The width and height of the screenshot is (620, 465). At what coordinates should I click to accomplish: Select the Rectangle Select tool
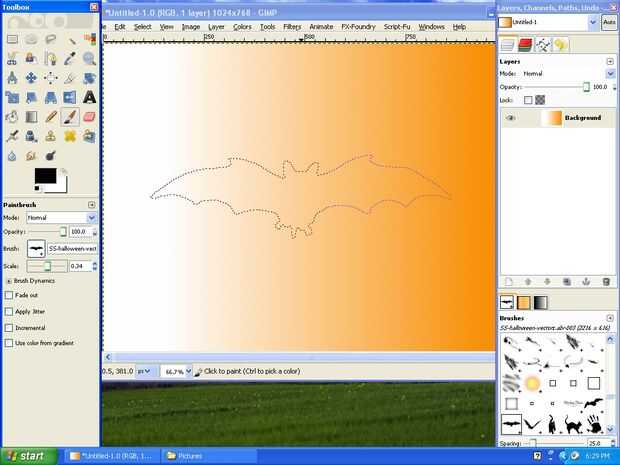(12, 39)
